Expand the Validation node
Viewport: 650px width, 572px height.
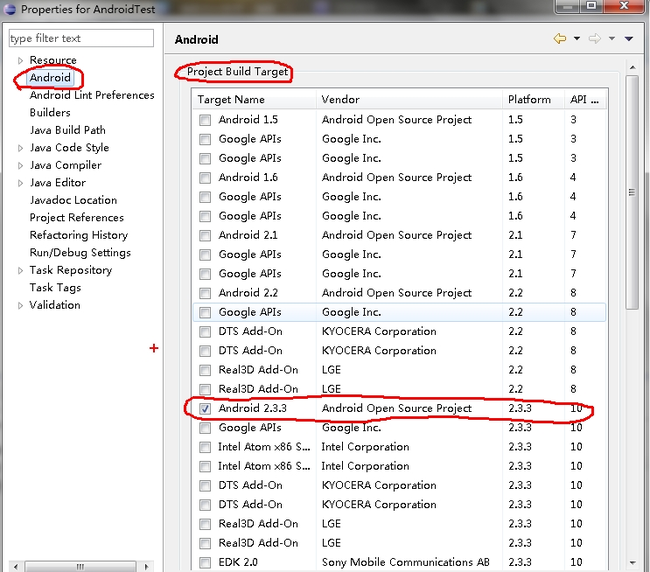20,305
